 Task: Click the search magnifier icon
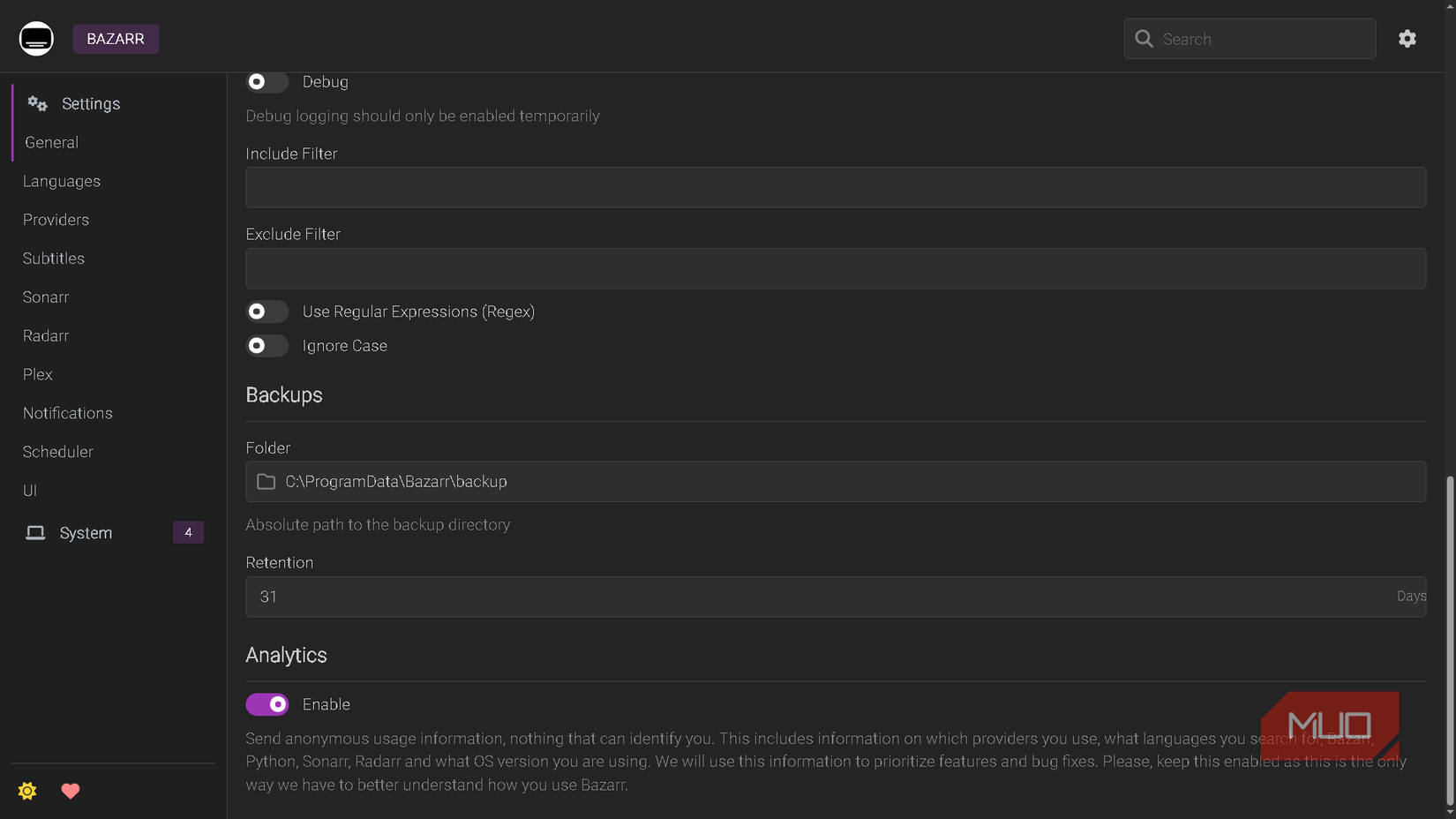point(1144,39)
